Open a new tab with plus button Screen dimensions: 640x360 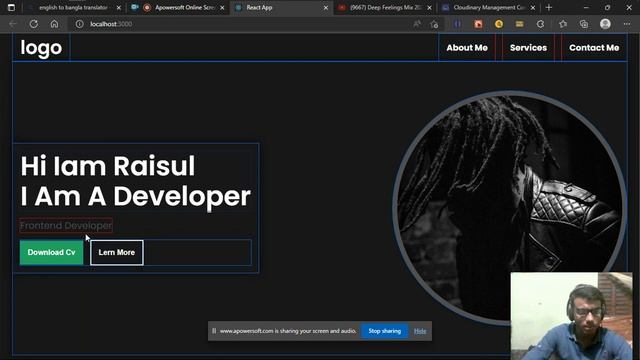[549, 7]
